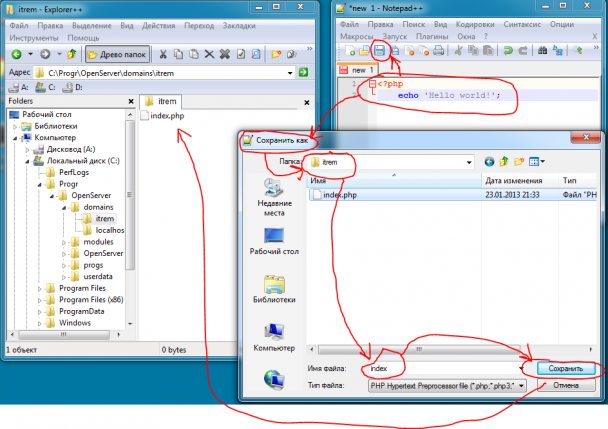Open the Explorer++ address bar dropdown
Image resolution: width=608 pixels, height=429 pixels.
coord(290,73)
